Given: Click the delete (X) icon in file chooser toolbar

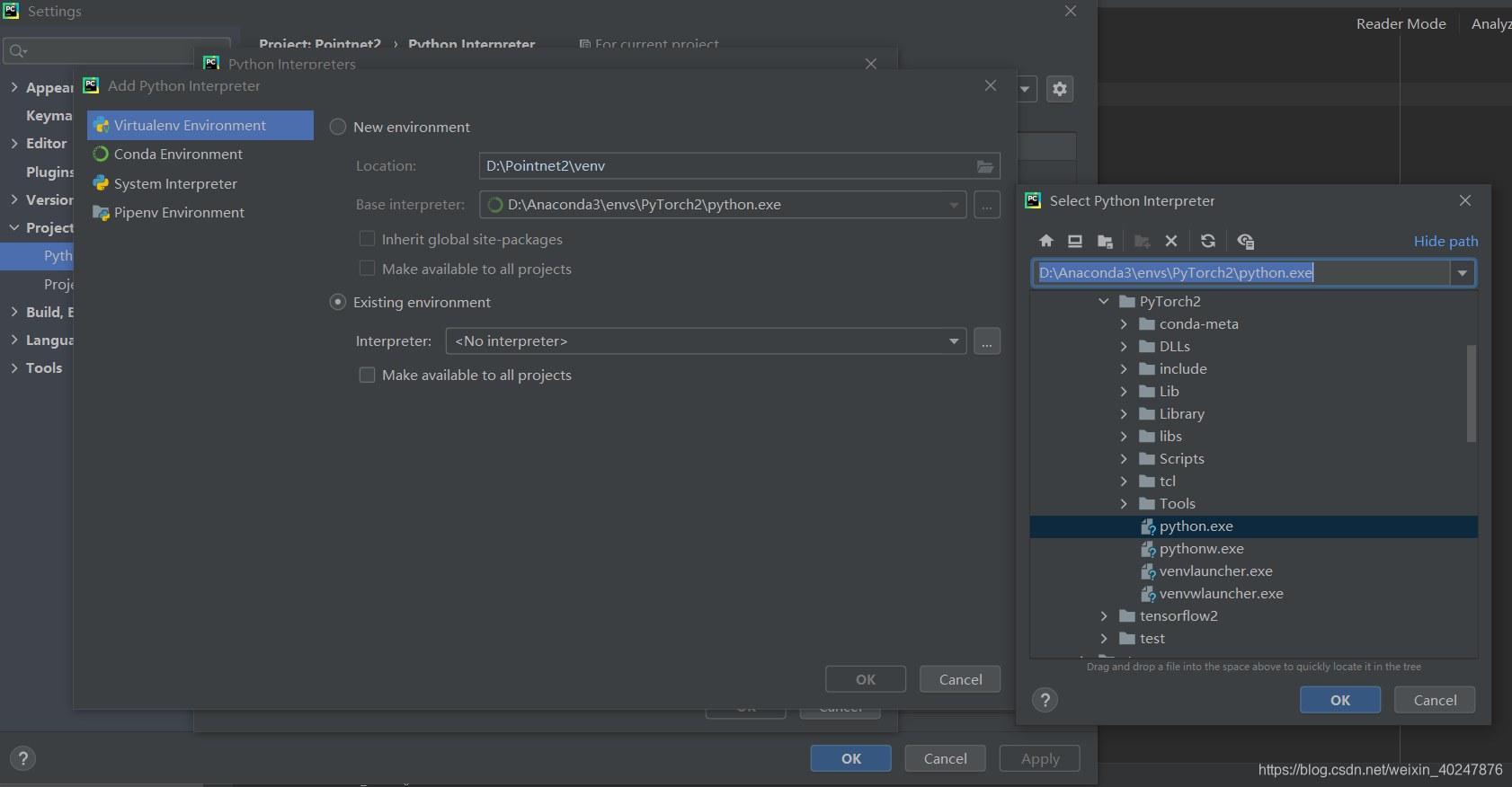Looking at the screenshot, I should pos(1171,241).
